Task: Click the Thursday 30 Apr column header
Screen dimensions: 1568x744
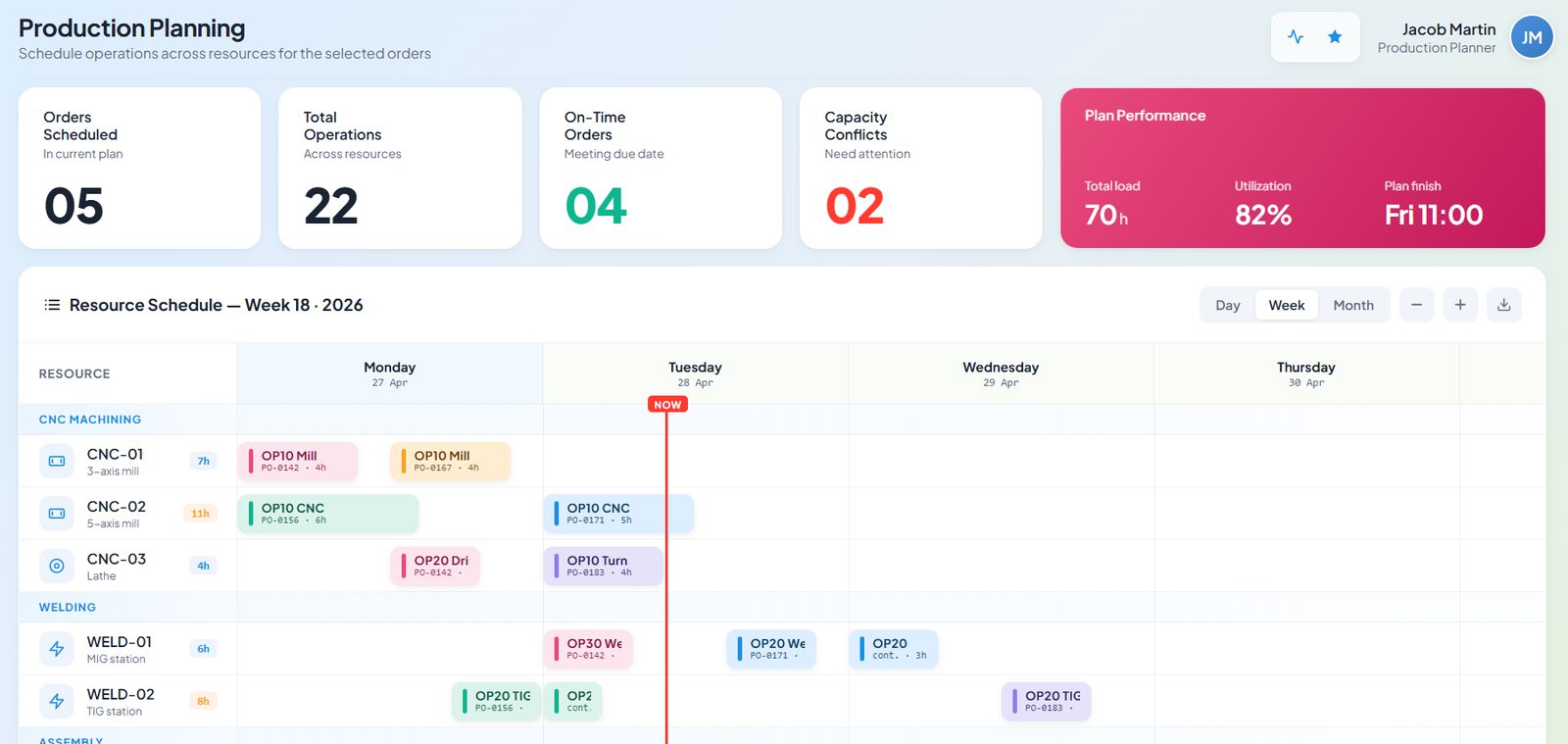Action: pyautogui.click(x=1306, y=373)
